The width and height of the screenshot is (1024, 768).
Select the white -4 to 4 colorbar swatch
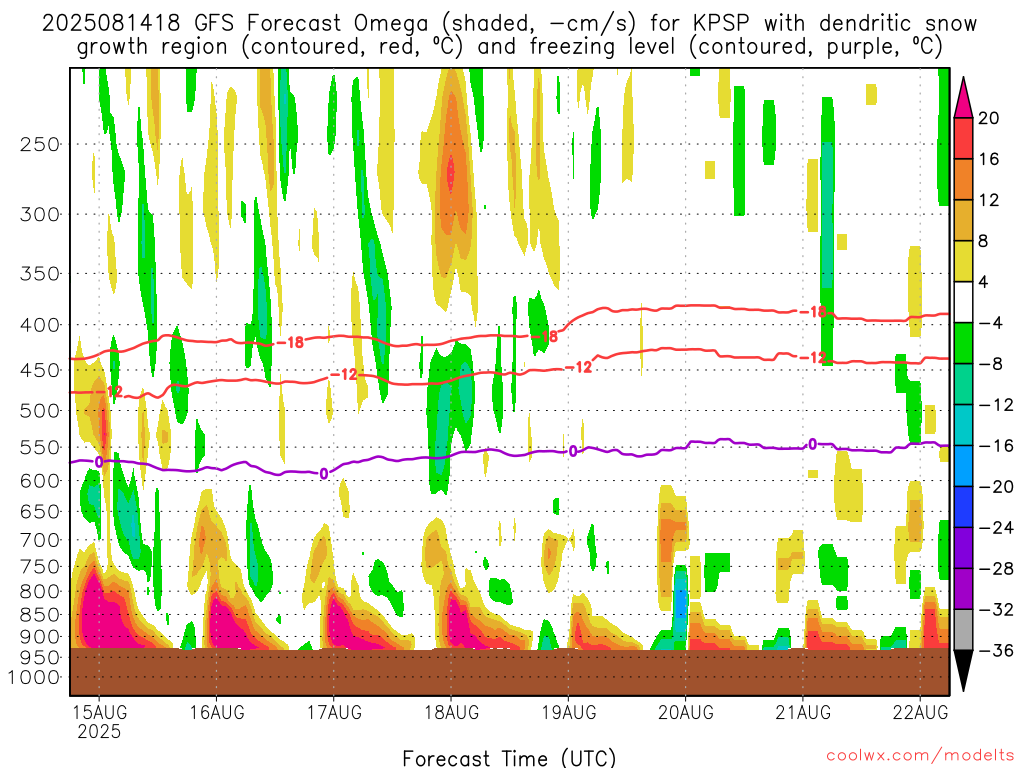963,303
